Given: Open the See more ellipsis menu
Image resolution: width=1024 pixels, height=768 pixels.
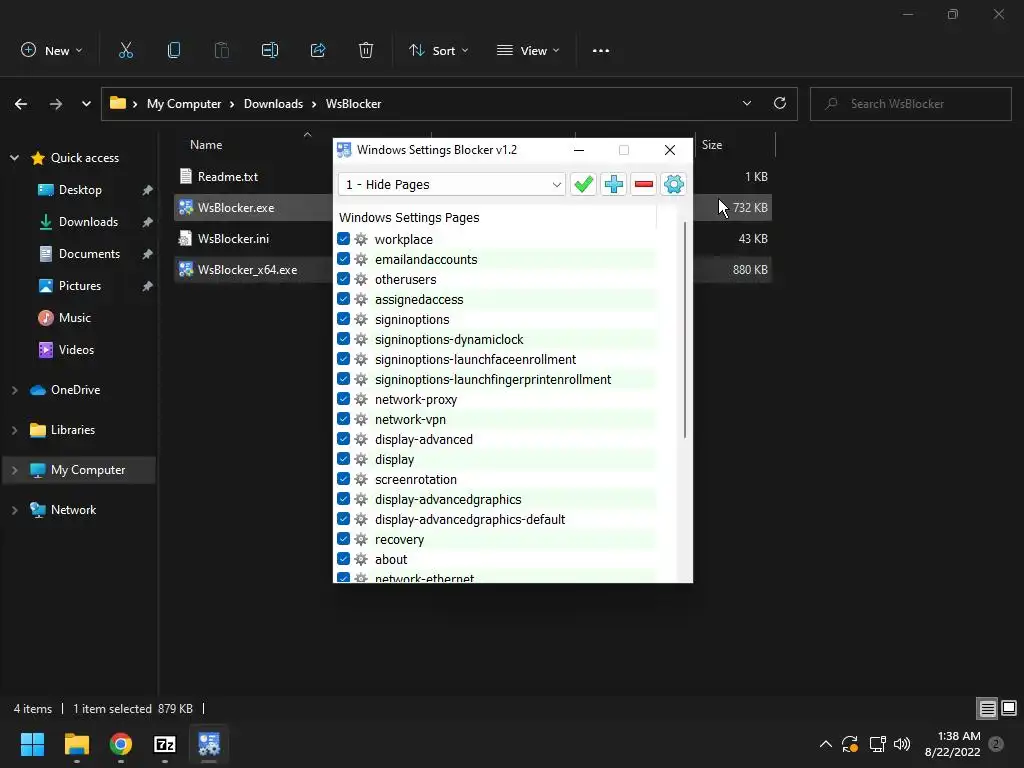Looking at the screenshot, I should coord(601,50).
